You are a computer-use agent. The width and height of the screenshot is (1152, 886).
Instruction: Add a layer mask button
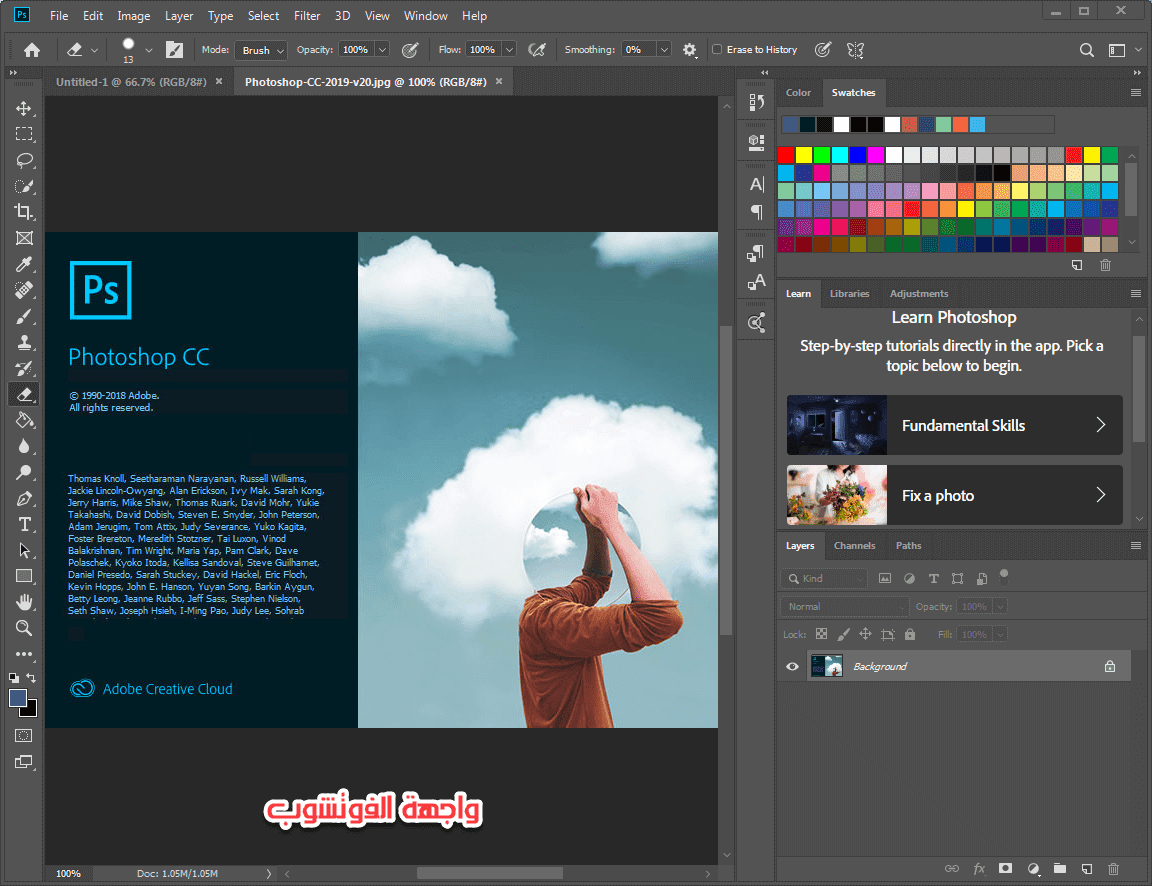[1006, 868]
